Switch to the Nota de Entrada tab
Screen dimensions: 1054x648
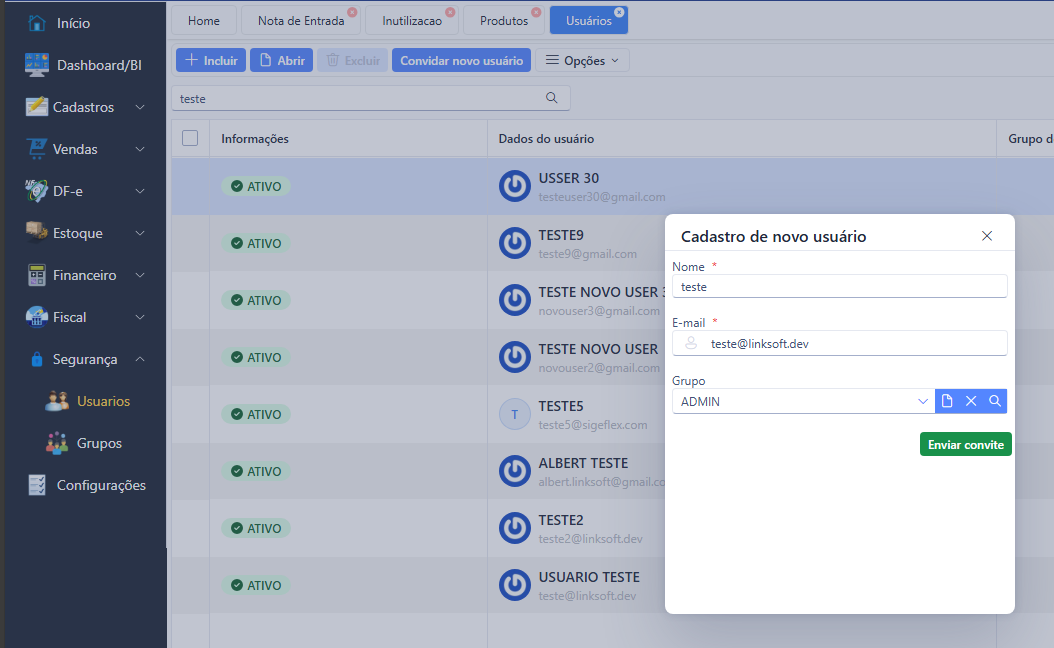click(x=299, y=21)
